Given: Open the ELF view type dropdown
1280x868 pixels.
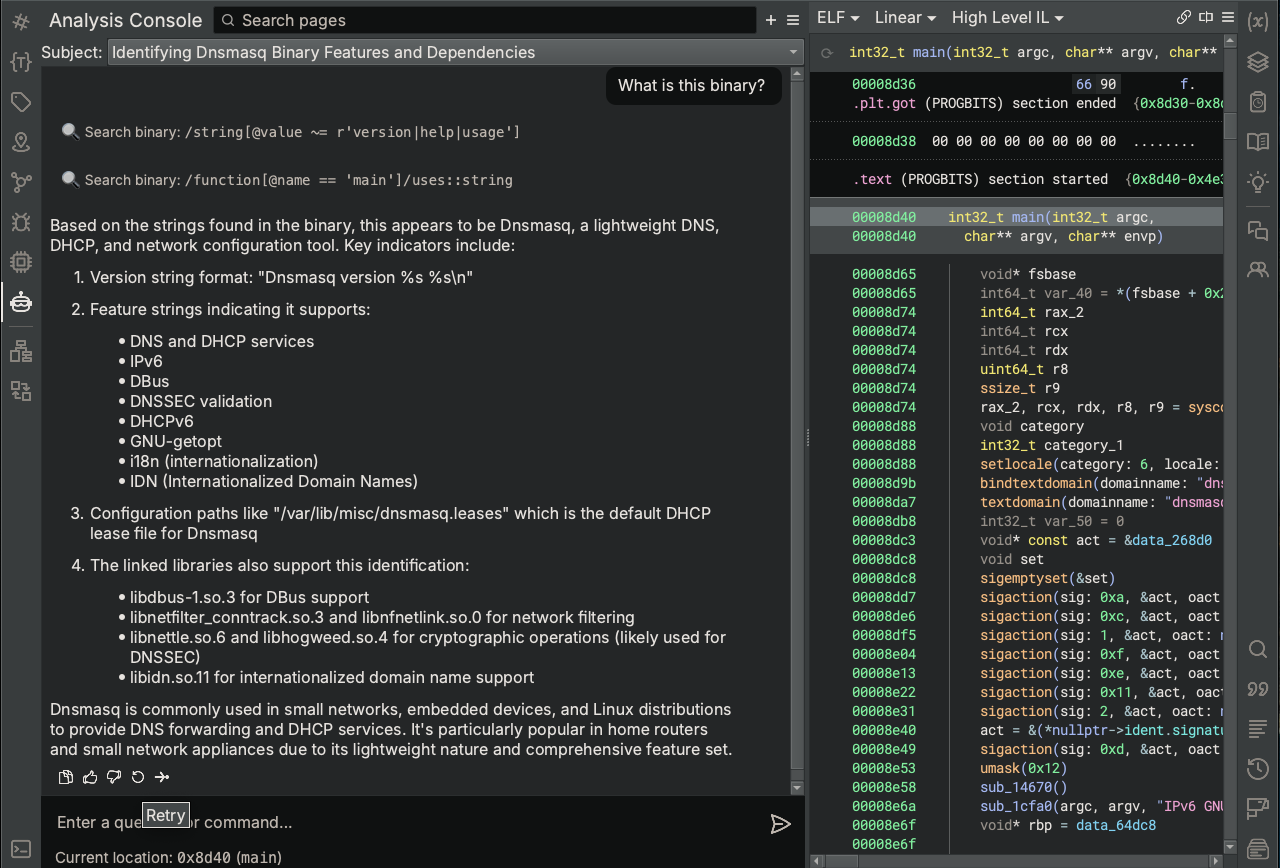Looking at the screenshot, I should (840, 18).
